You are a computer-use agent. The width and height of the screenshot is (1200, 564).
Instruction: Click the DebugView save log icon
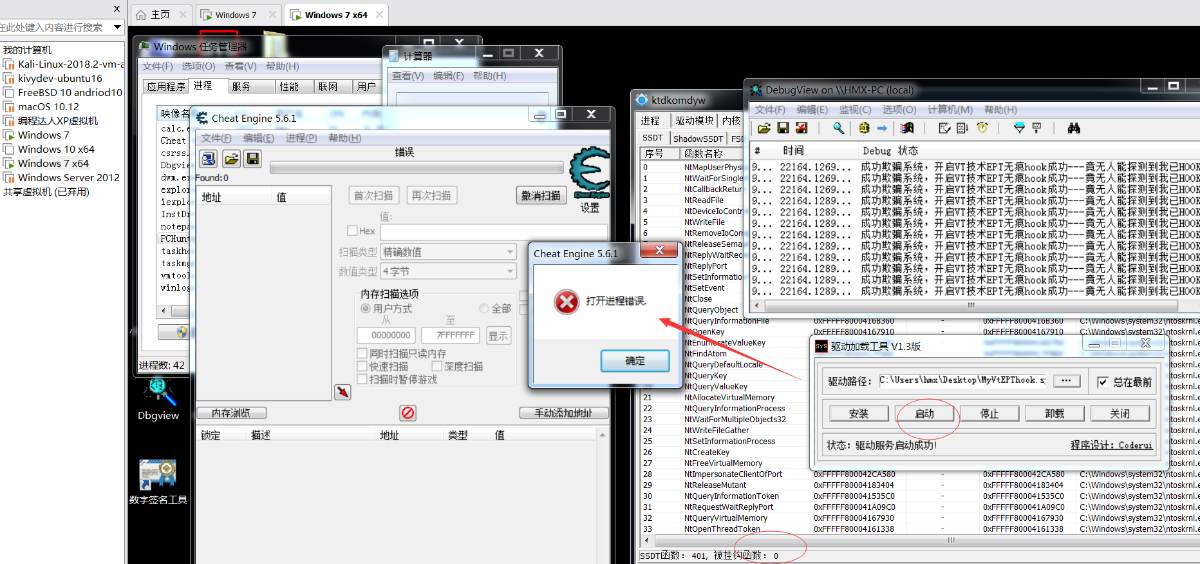pyautogui.click(x=782, y=128)
